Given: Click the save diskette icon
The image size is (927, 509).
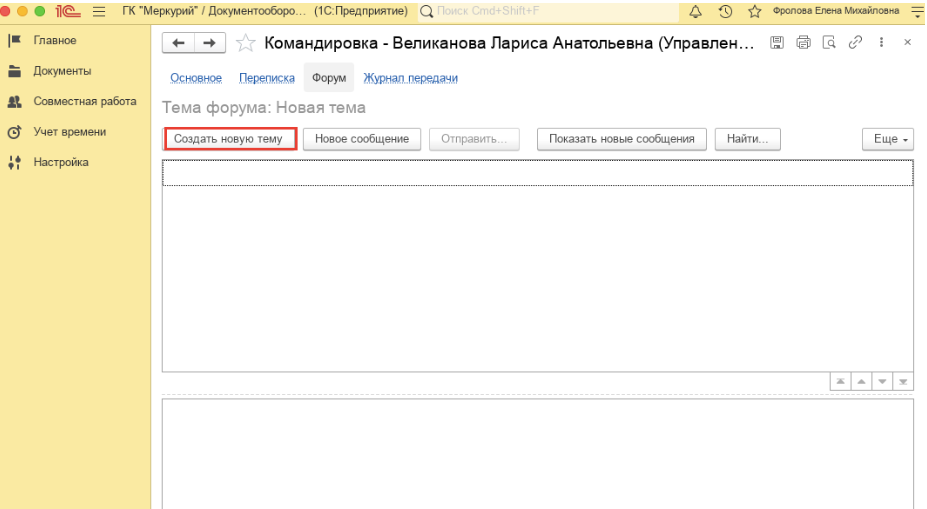Looking at the screenshot, I should (777, 42).
